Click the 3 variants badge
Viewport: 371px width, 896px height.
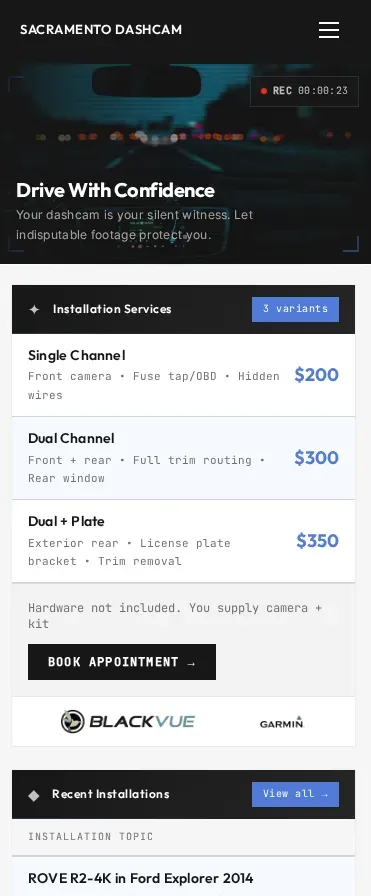(295, 309)
